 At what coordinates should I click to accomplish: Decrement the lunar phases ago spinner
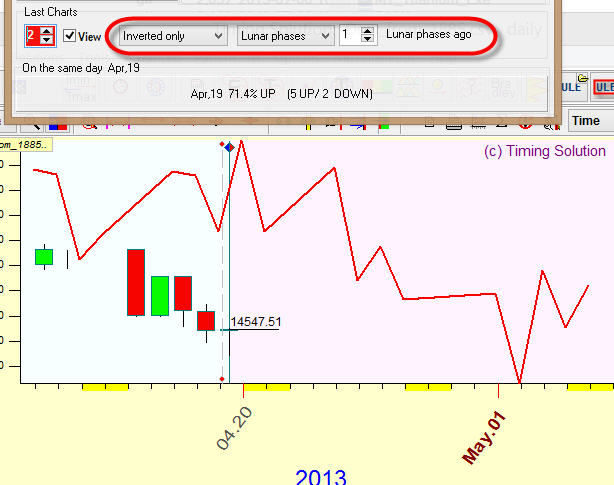[368, 41]
